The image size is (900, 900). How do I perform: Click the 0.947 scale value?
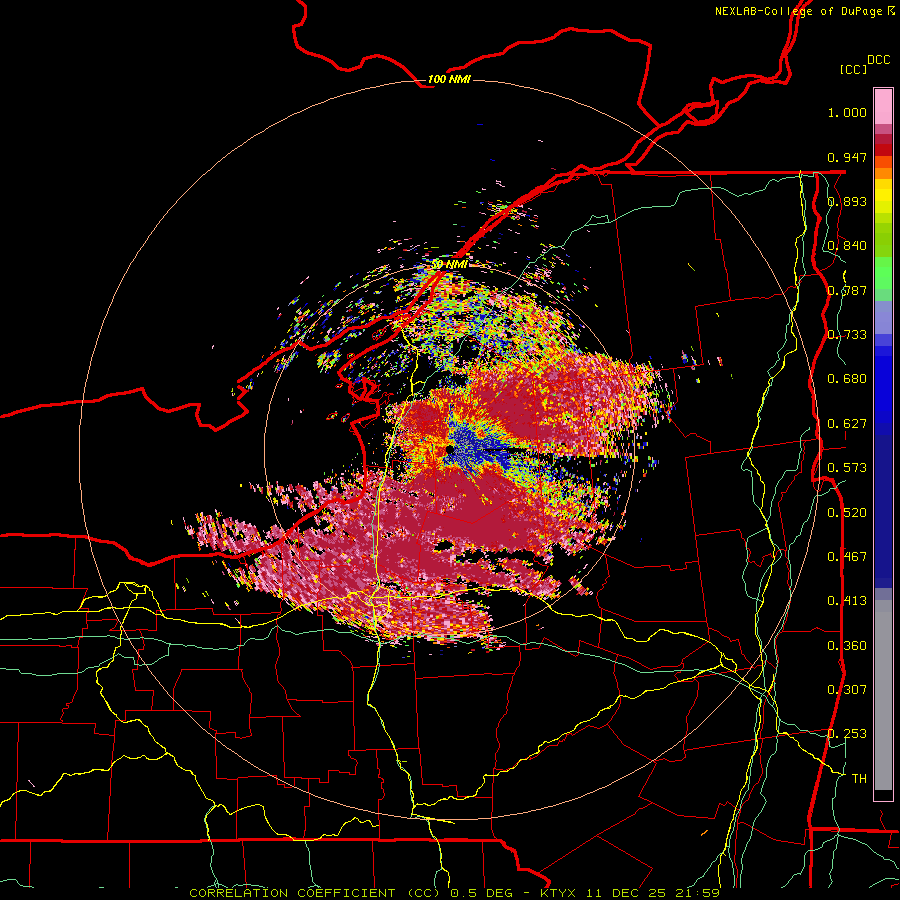[847, 157]
